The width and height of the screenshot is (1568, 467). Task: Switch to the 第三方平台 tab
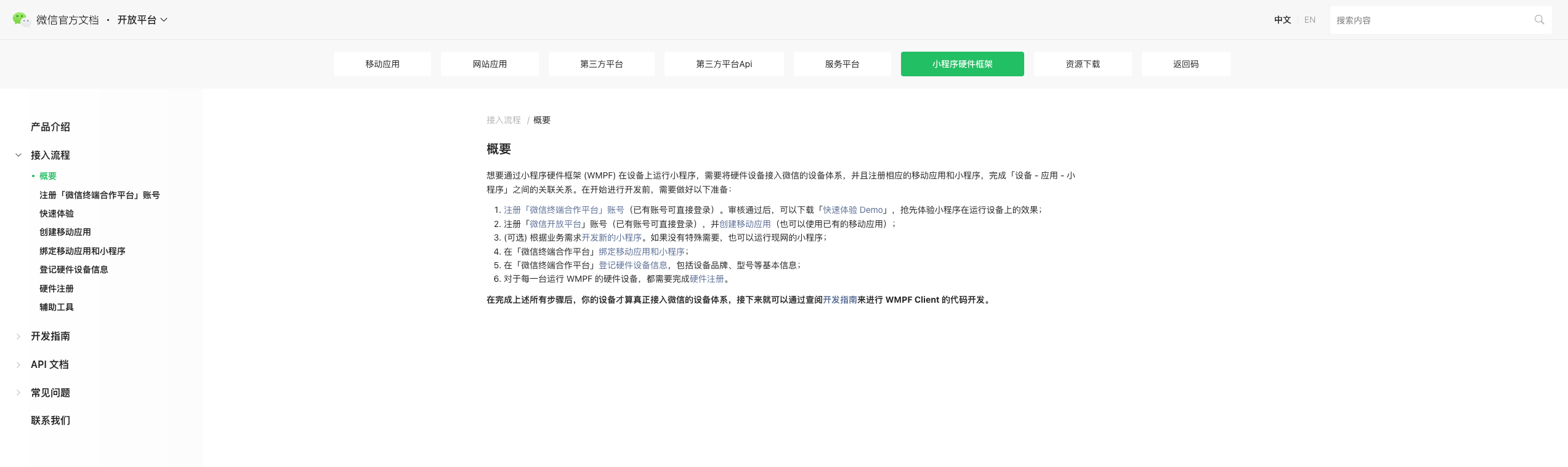tap(602, 64)
